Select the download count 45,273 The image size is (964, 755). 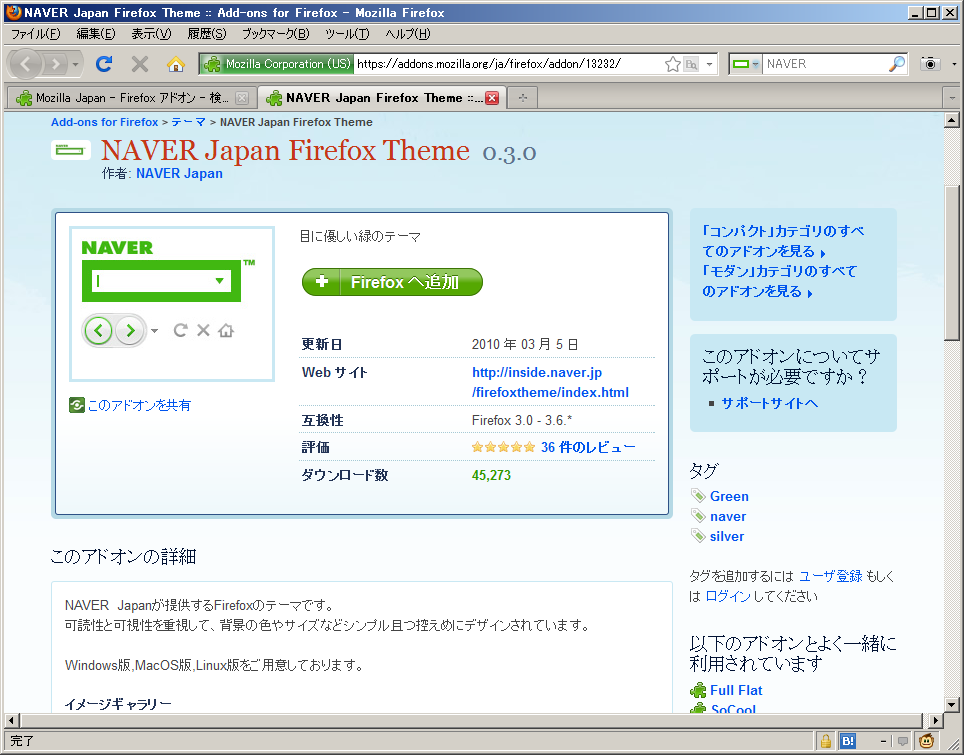491,475
